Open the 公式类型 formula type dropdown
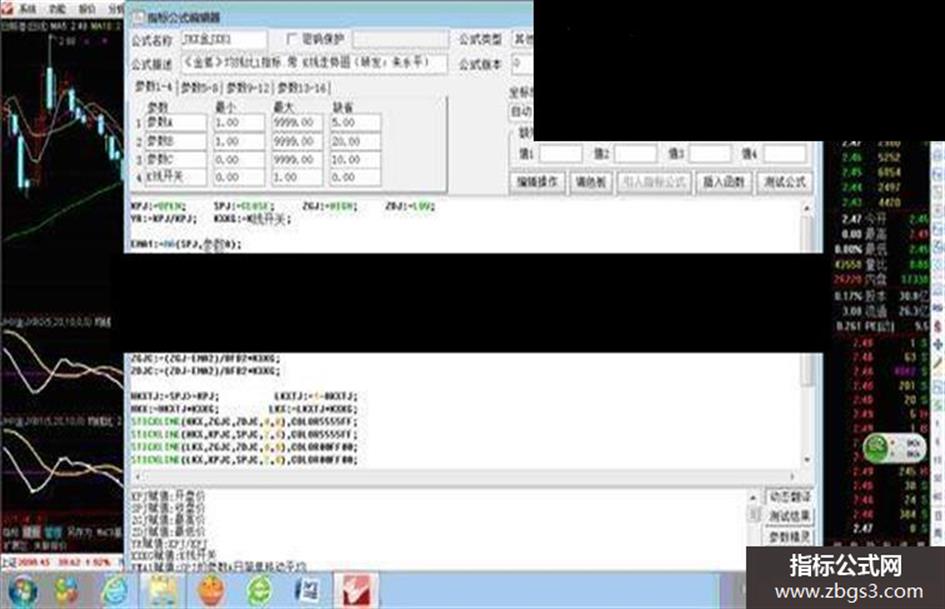The height and width of the screenshot is (609, 945). tap(522, 39)
